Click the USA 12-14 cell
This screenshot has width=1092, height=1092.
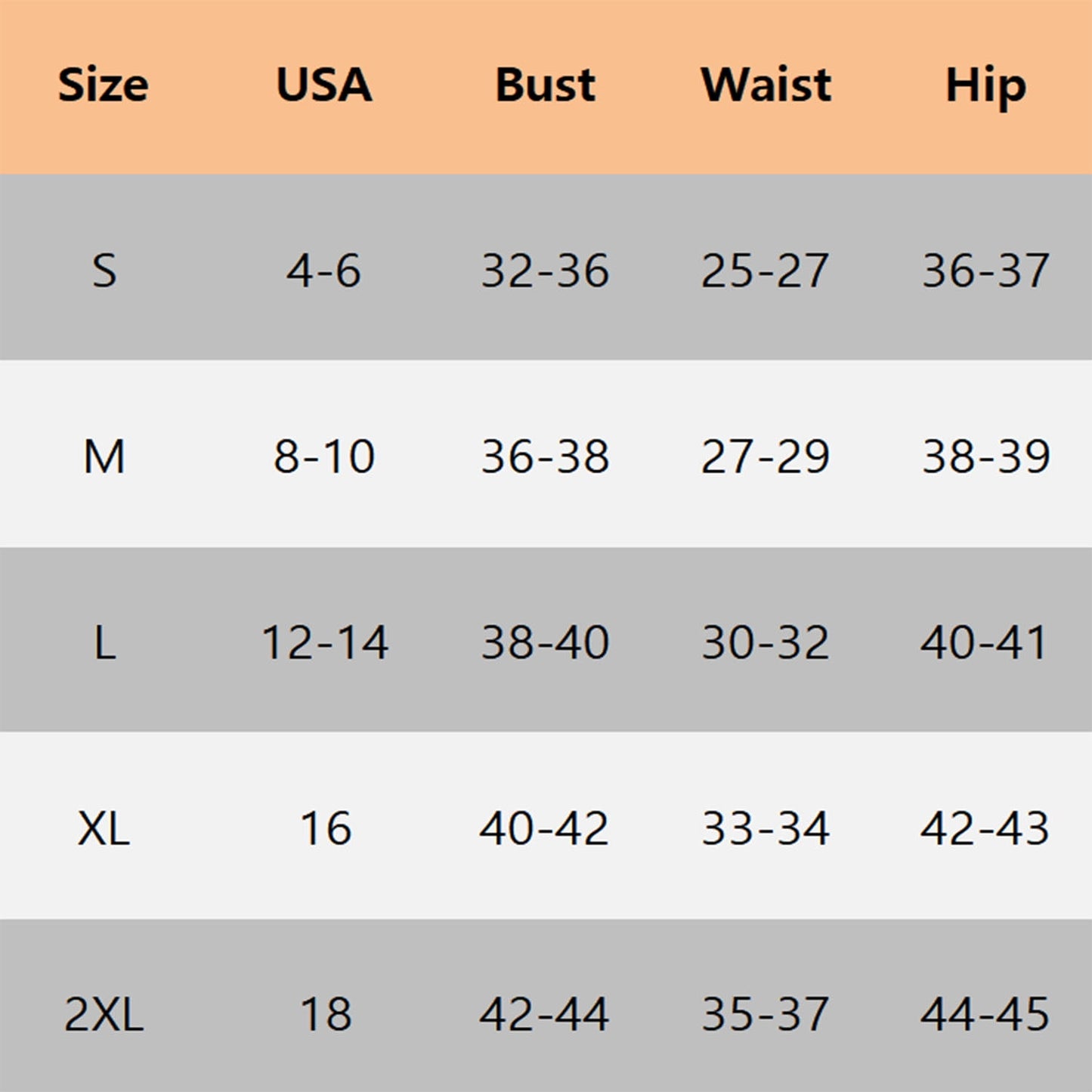click(325, 643)
